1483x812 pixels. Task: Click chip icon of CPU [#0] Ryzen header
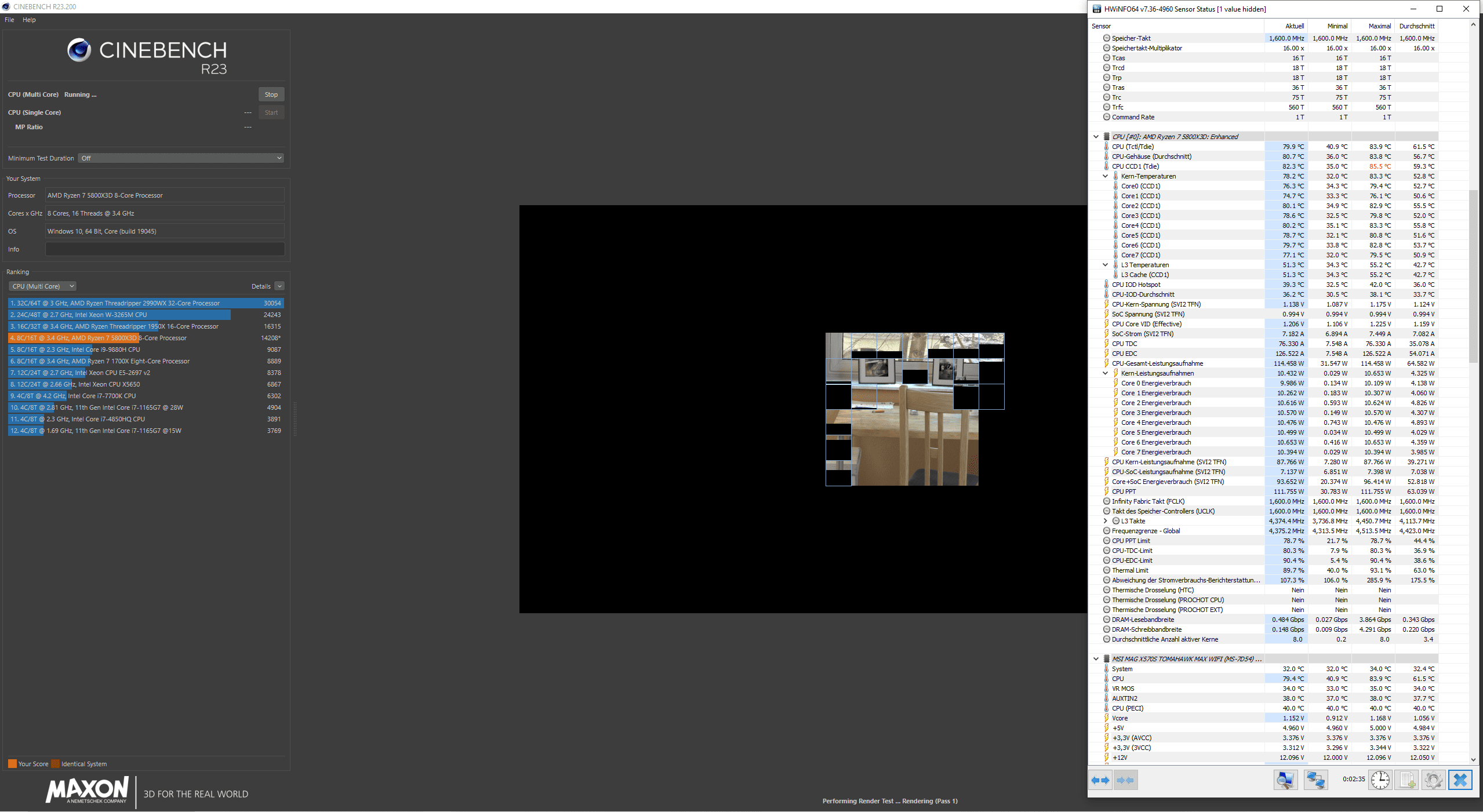click(1107, 137)
